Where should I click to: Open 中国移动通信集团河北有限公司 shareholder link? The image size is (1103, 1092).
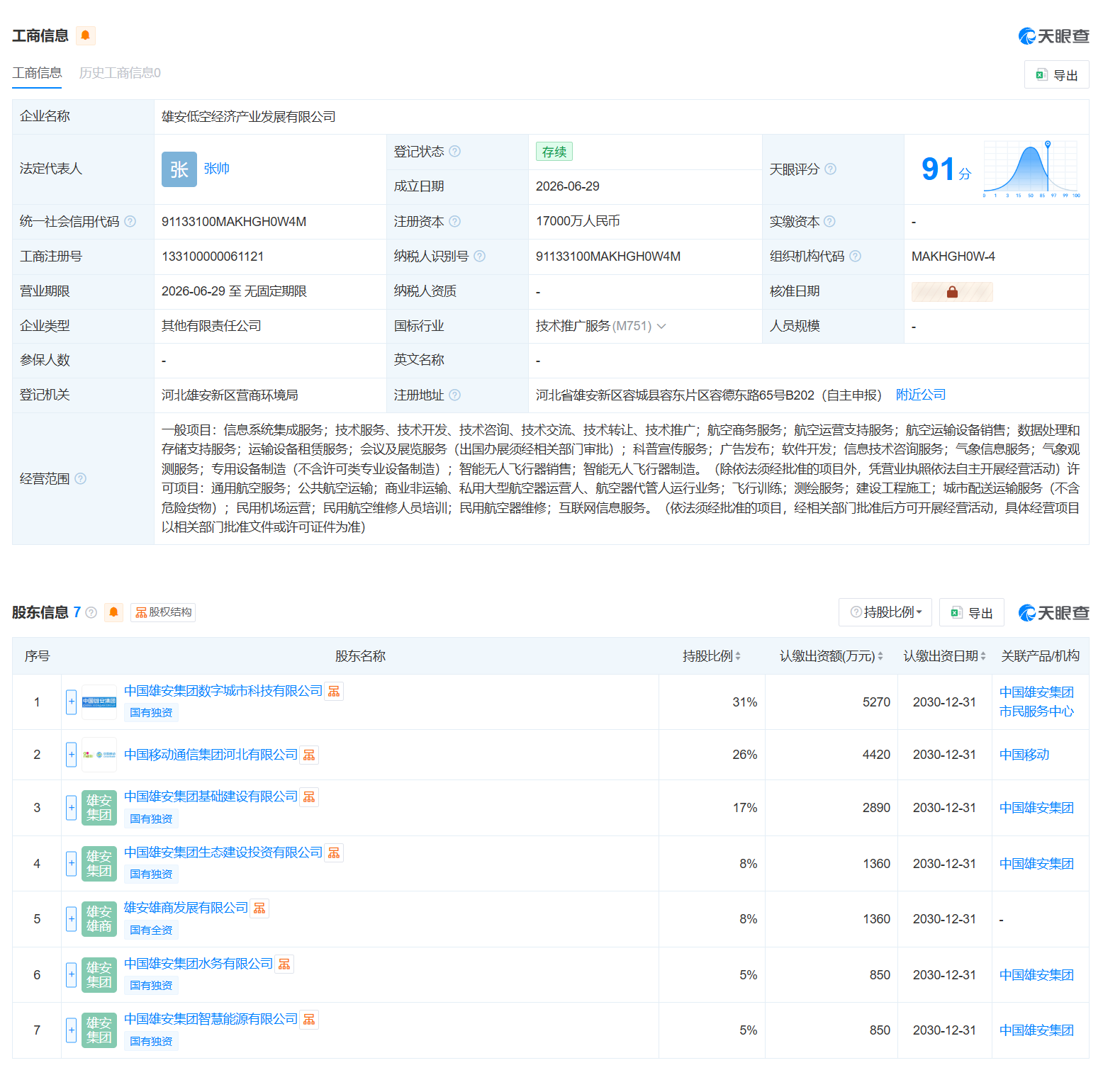211,755
